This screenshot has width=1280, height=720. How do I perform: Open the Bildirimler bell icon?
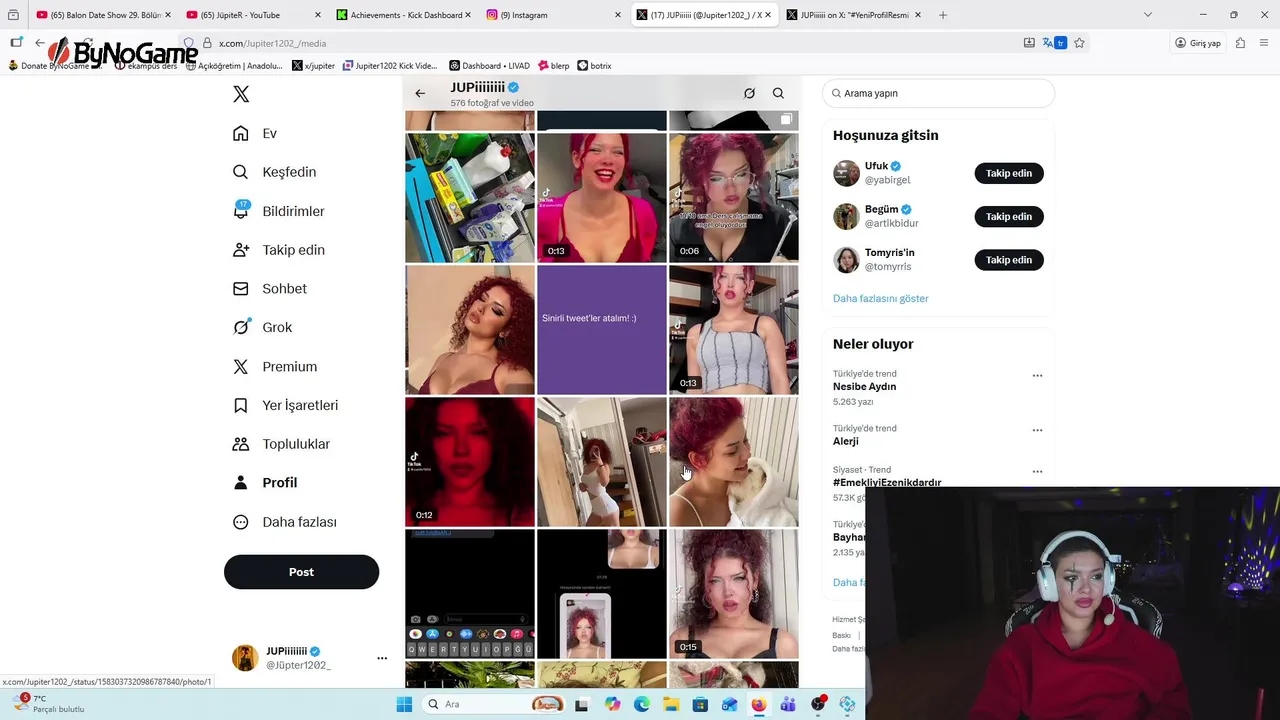[x=240, y=210]
